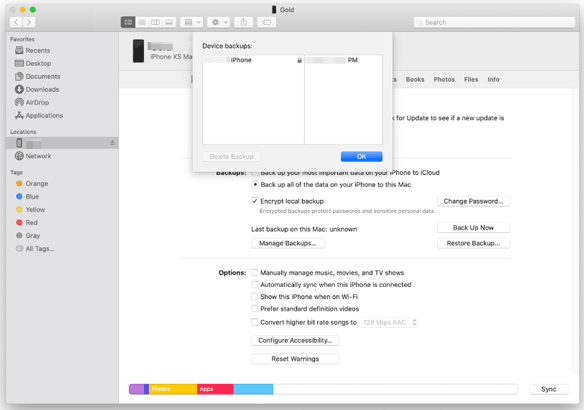The image size is (584, 410).
Task: Click the Change Password button
Action: pyautogui.click(x=473, y=201)
